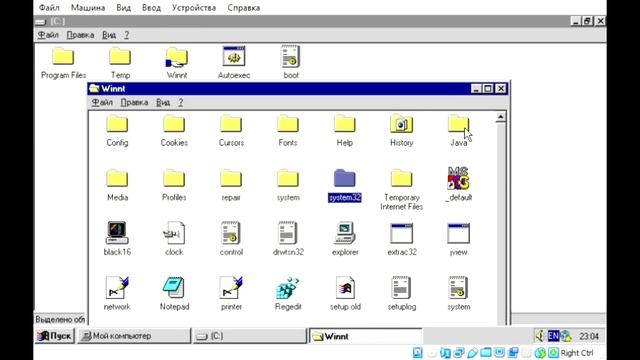Viewport: 640px width, 360px height.
Task: Click the Winnt taskbar button
Action: (366, 336)
